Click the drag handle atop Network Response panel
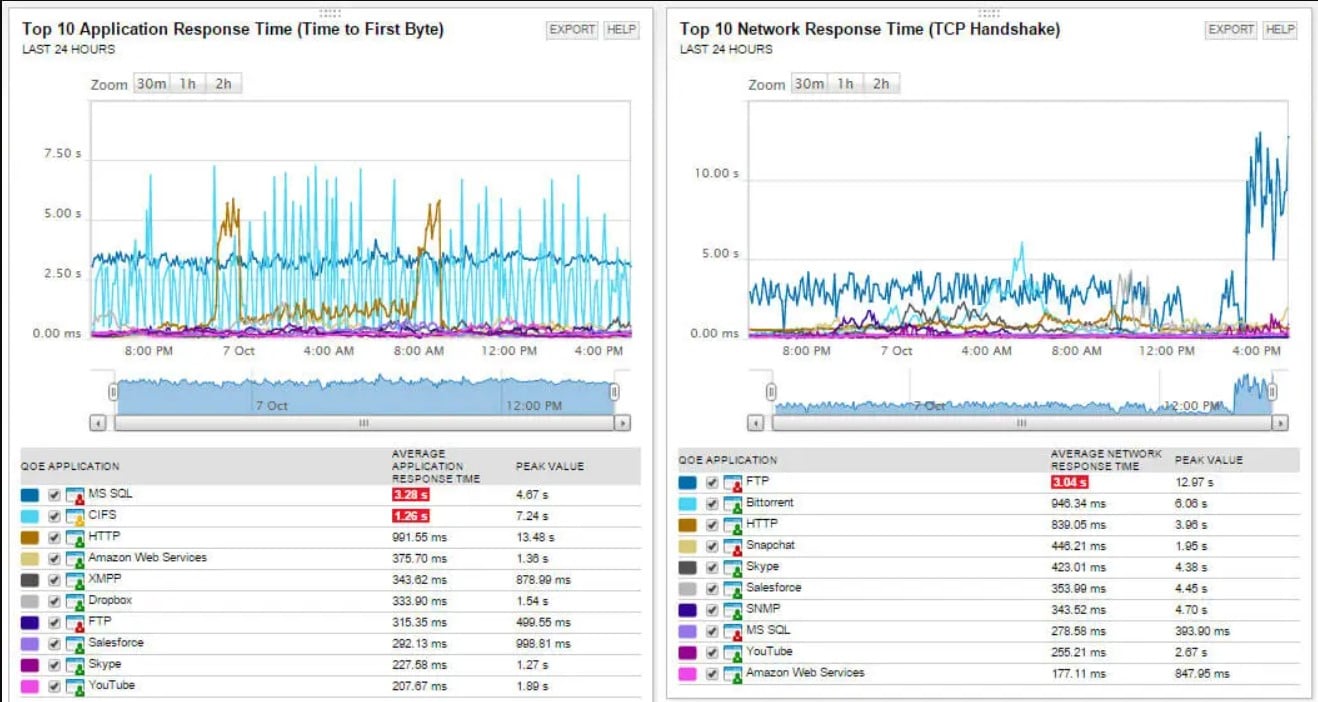This screenshot has height=702, width=1318. [988, 13]
